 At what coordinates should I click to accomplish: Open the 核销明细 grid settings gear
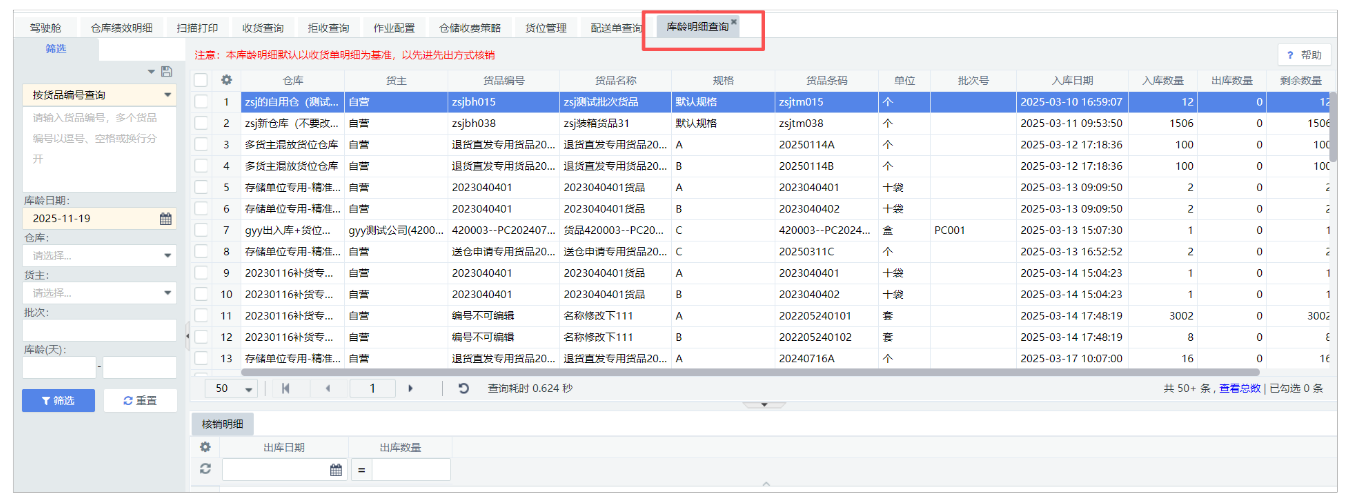coord(205,447)
